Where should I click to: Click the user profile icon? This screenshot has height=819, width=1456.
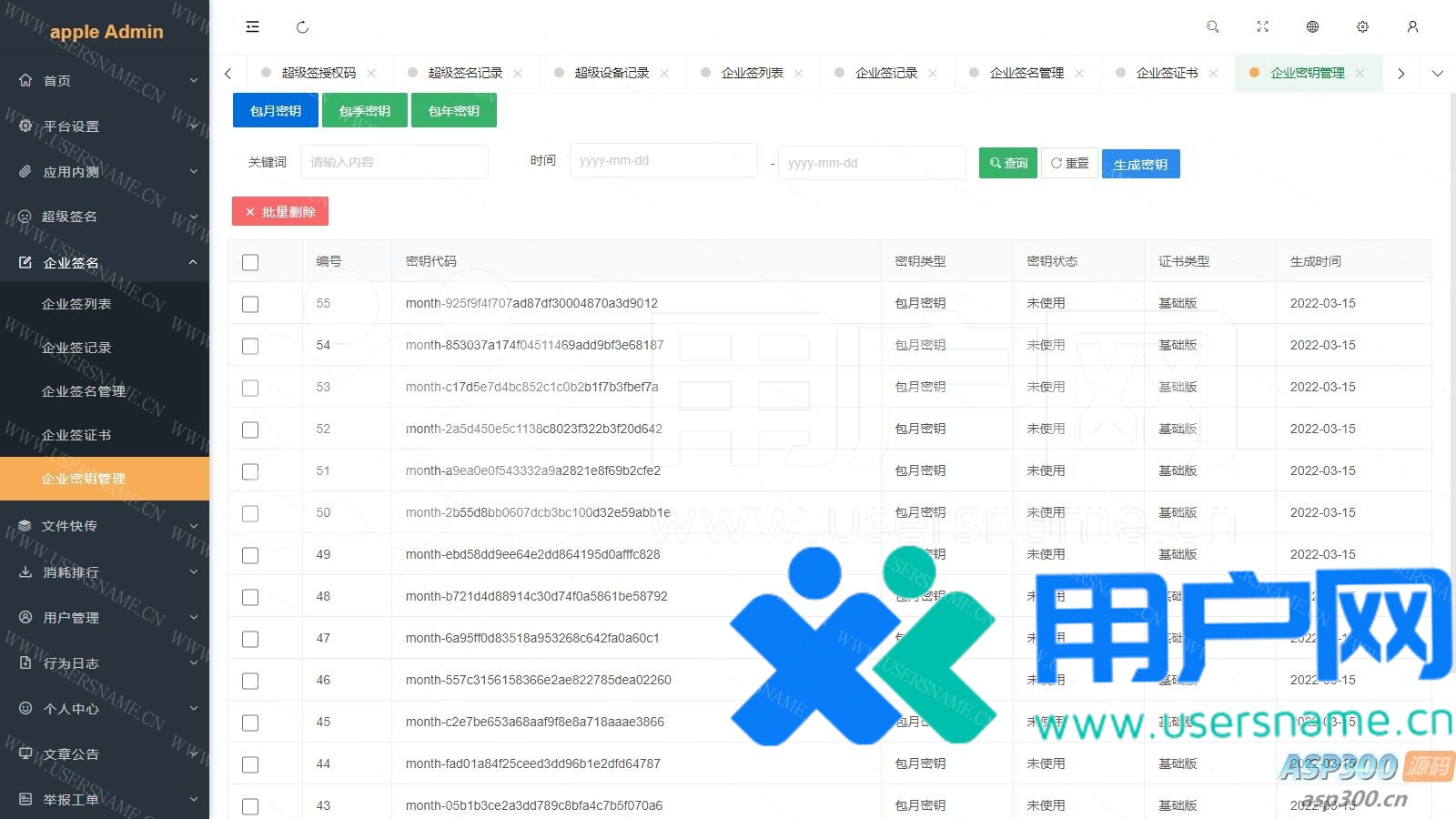coord(1412,27)
